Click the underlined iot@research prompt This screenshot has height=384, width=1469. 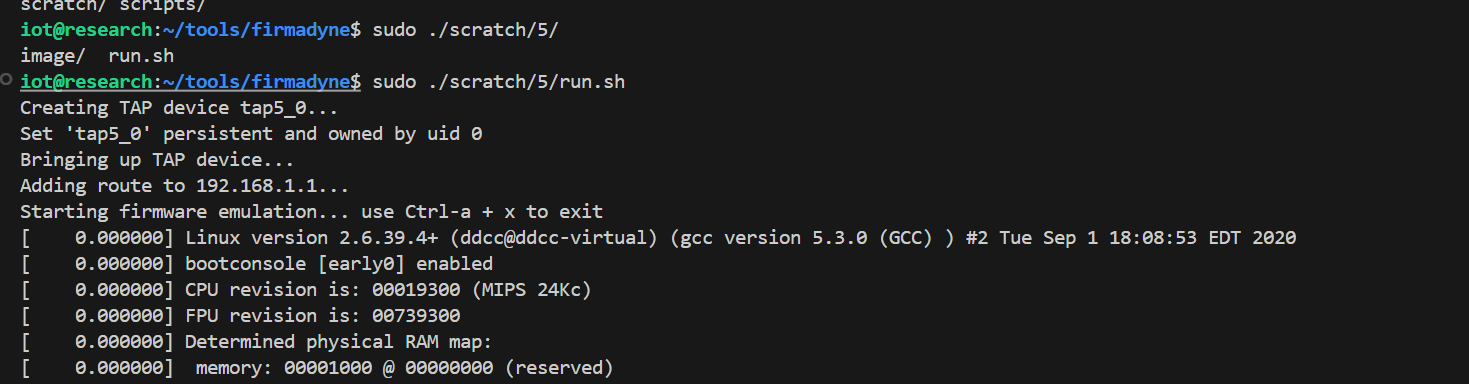click(86, 82)
